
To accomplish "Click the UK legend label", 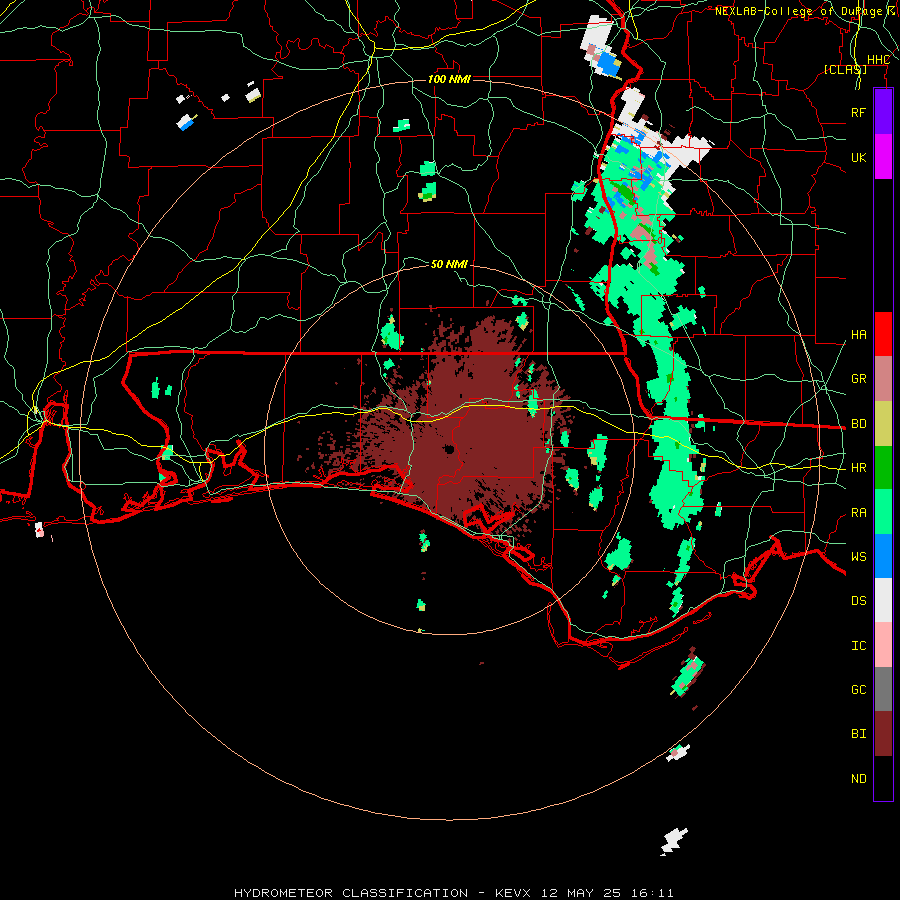I will pos(858,157).
